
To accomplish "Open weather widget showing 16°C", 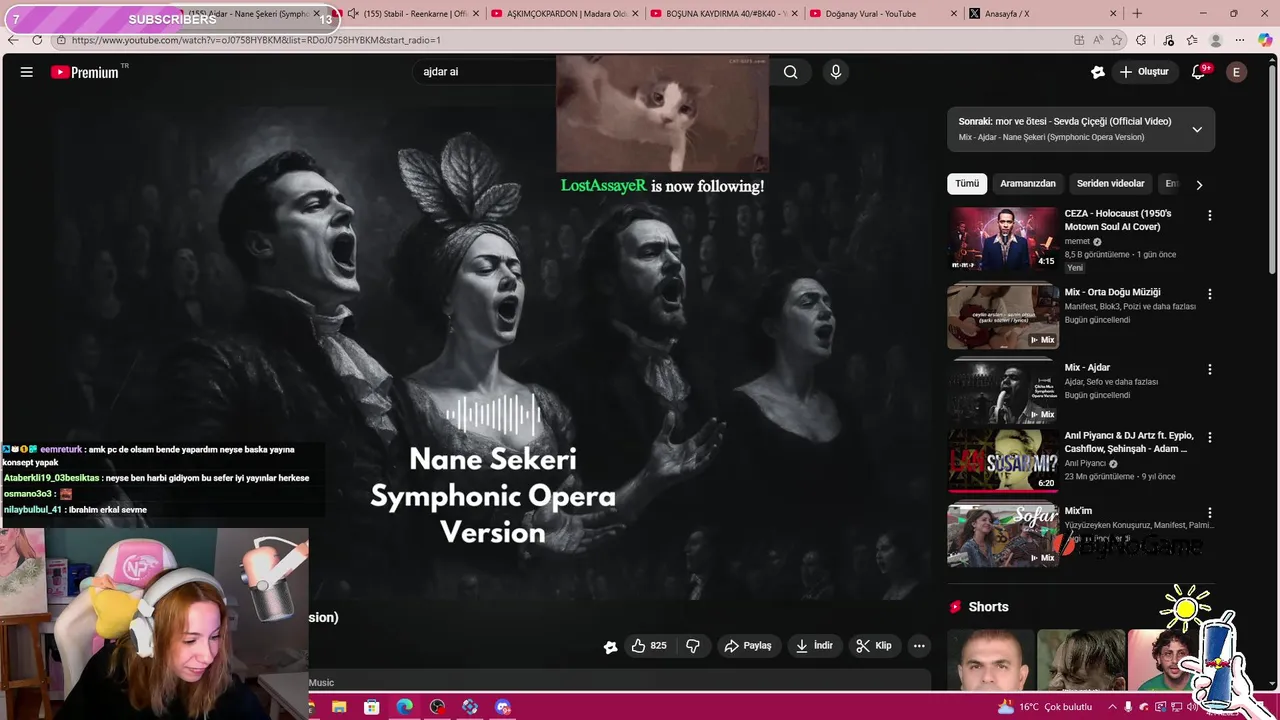I will click(x=1045, y=707).
